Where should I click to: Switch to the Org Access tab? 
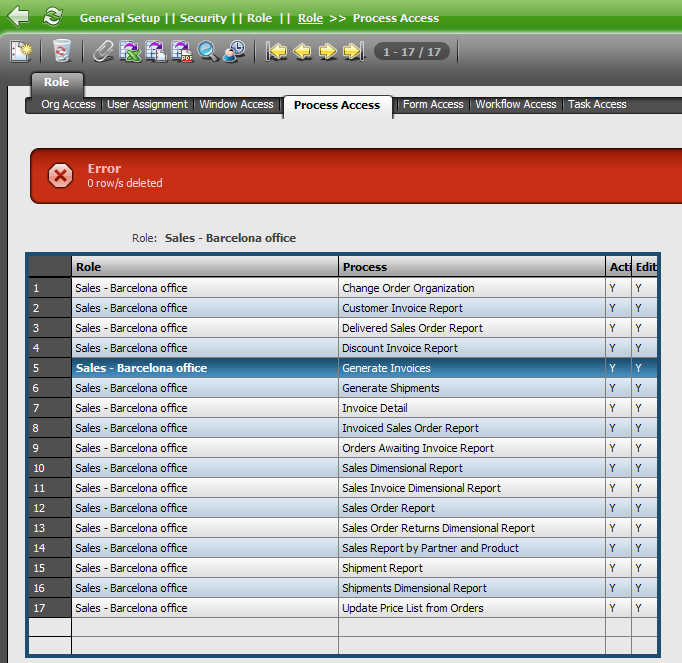pyautogui.click(x=68, y=104)
